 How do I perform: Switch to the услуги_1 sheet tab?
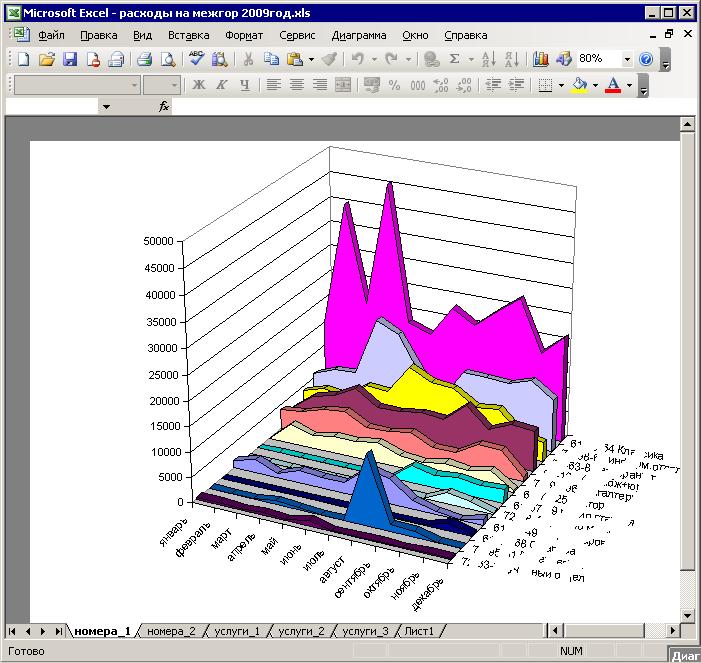(x=237, y=631)
